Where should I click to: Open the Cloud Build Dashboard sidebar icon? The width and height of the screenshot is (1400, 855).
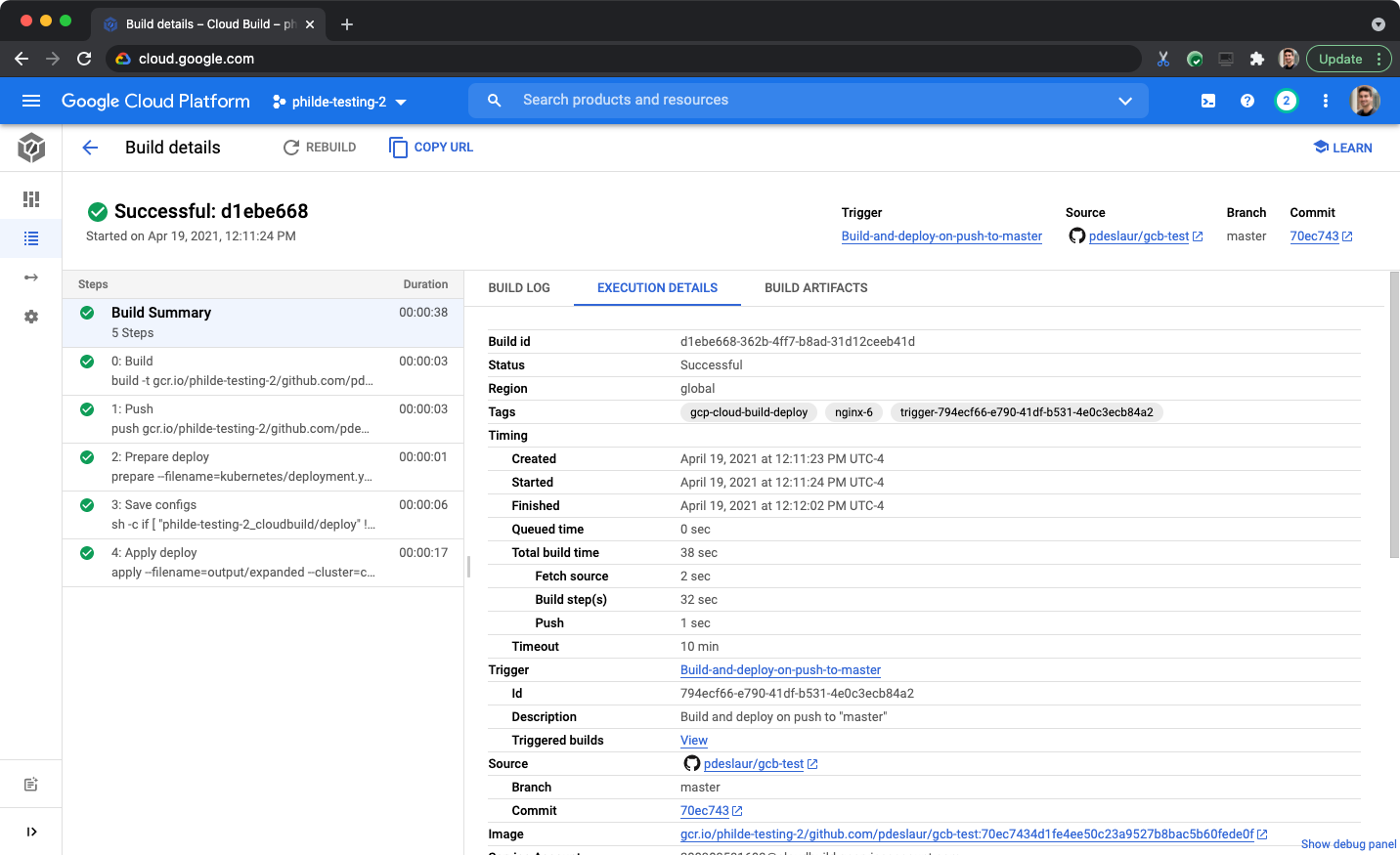[31, 199]
